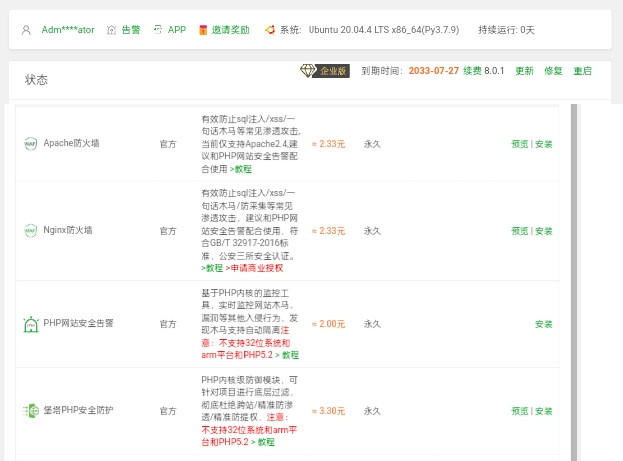Open 申请商业授权 link under Nginx防火墙
Viewport: 623px width, 461px height.
click(256, 268)
